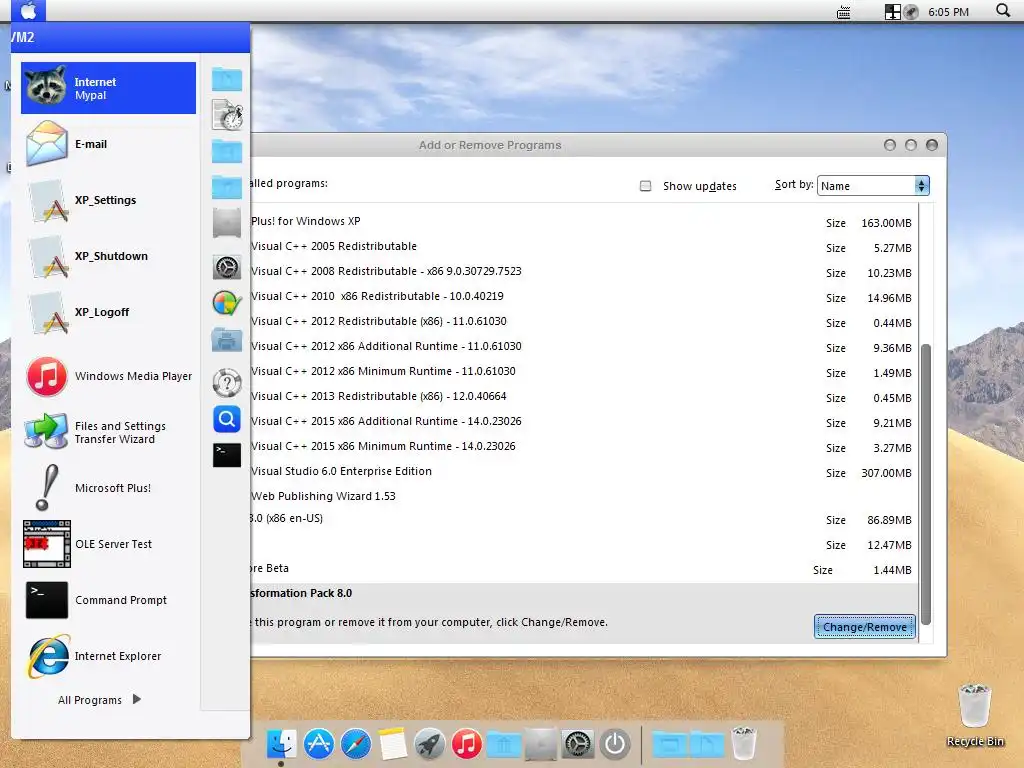
Task: Open the gear Control Panel icon in start menu
Action: pyautogui.click(x=227, y=268)
